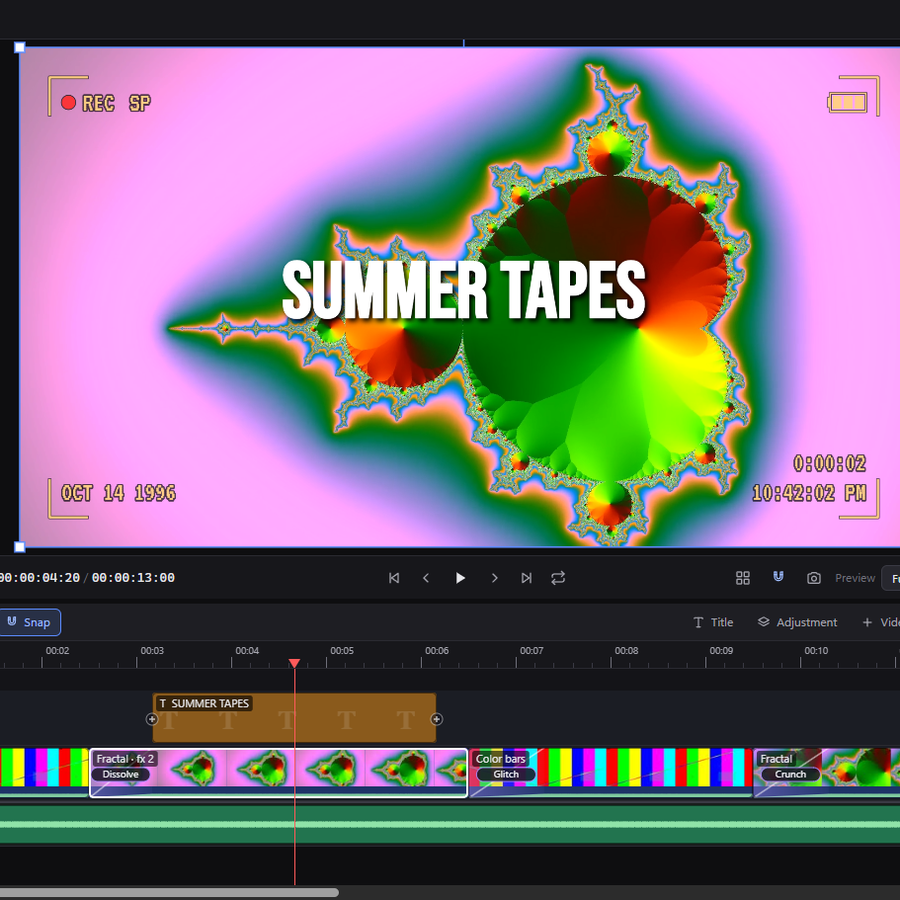Select the Color bars clip
Viewport: 900px width, 900px height.
pos(611,773)
